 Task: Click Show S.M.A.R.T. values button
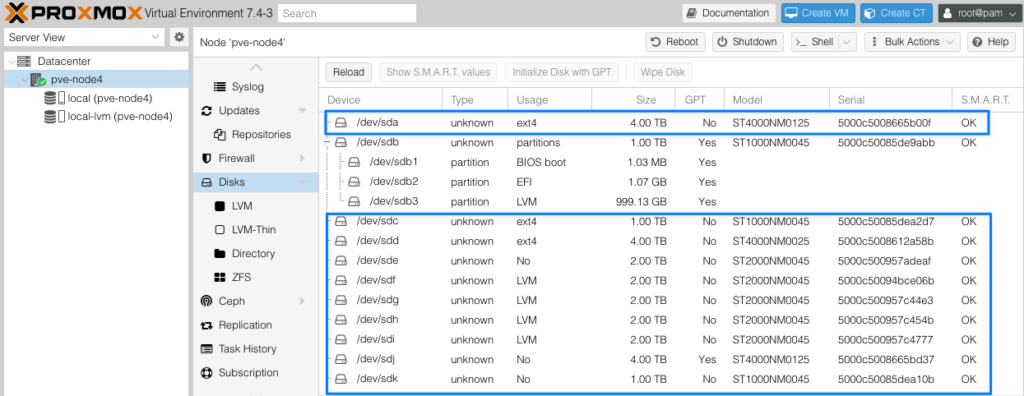(x=438, y=72)
